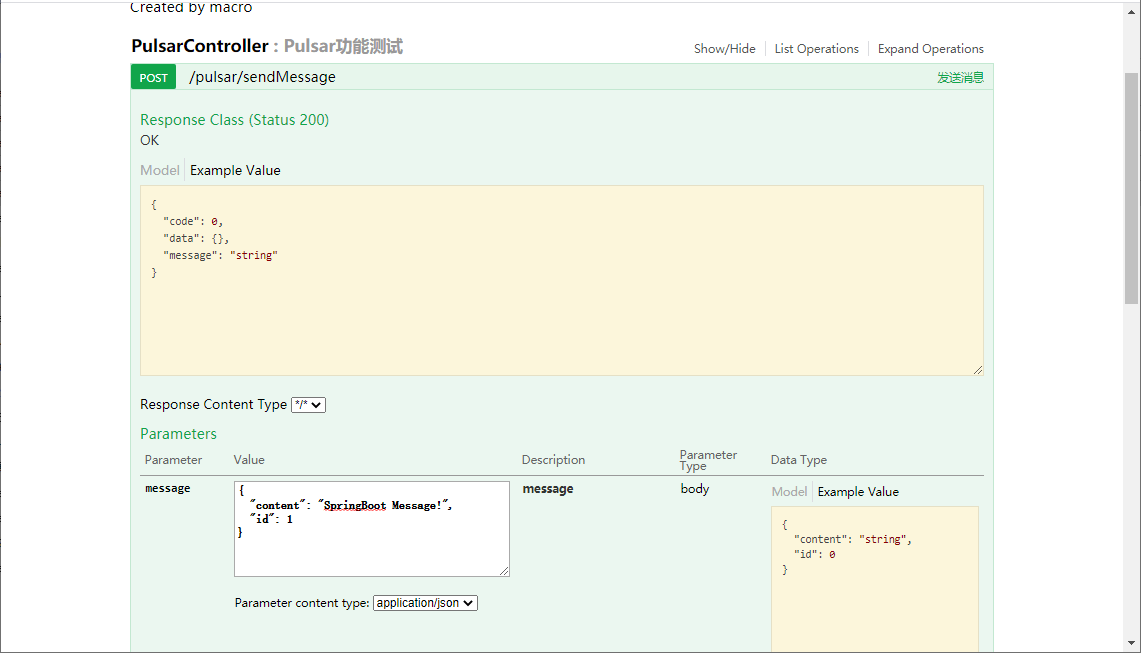
Task: Click 'Response Class (Status 200)' heading
Action: coord(234,120)
